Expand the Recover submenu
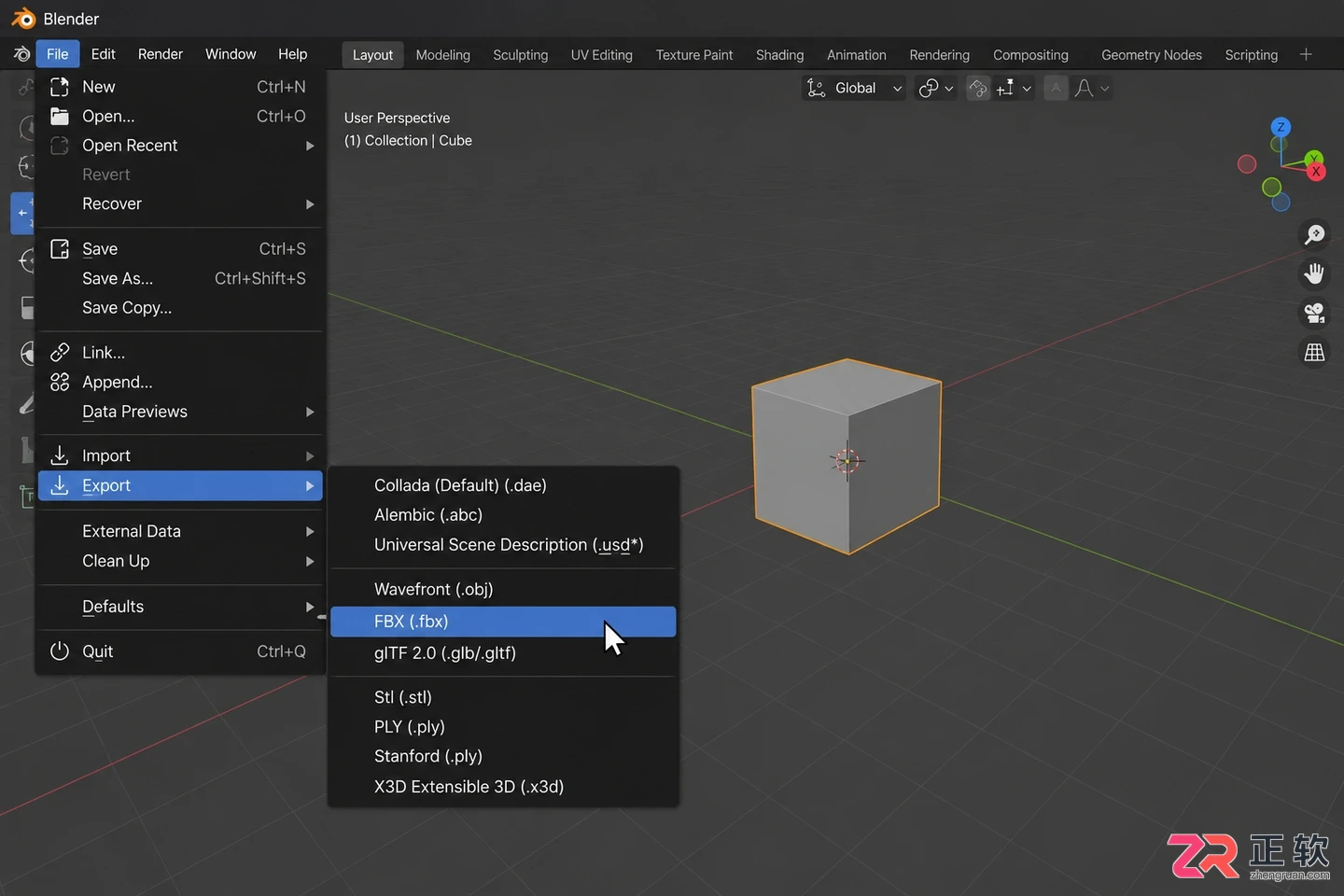Image resolution: width=1344 pixels, height=896 pixels. (x=181, y=203)
